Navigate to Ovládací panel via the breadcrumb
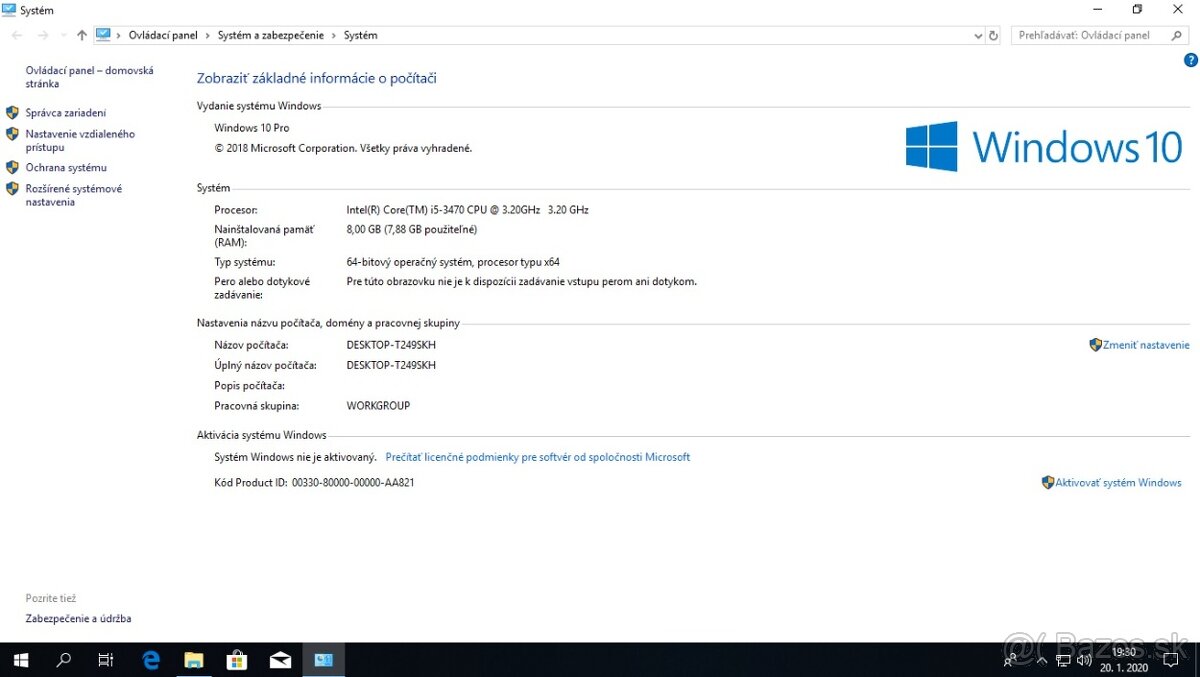This screenshot has height=677, width=1200. pos(163,35)
